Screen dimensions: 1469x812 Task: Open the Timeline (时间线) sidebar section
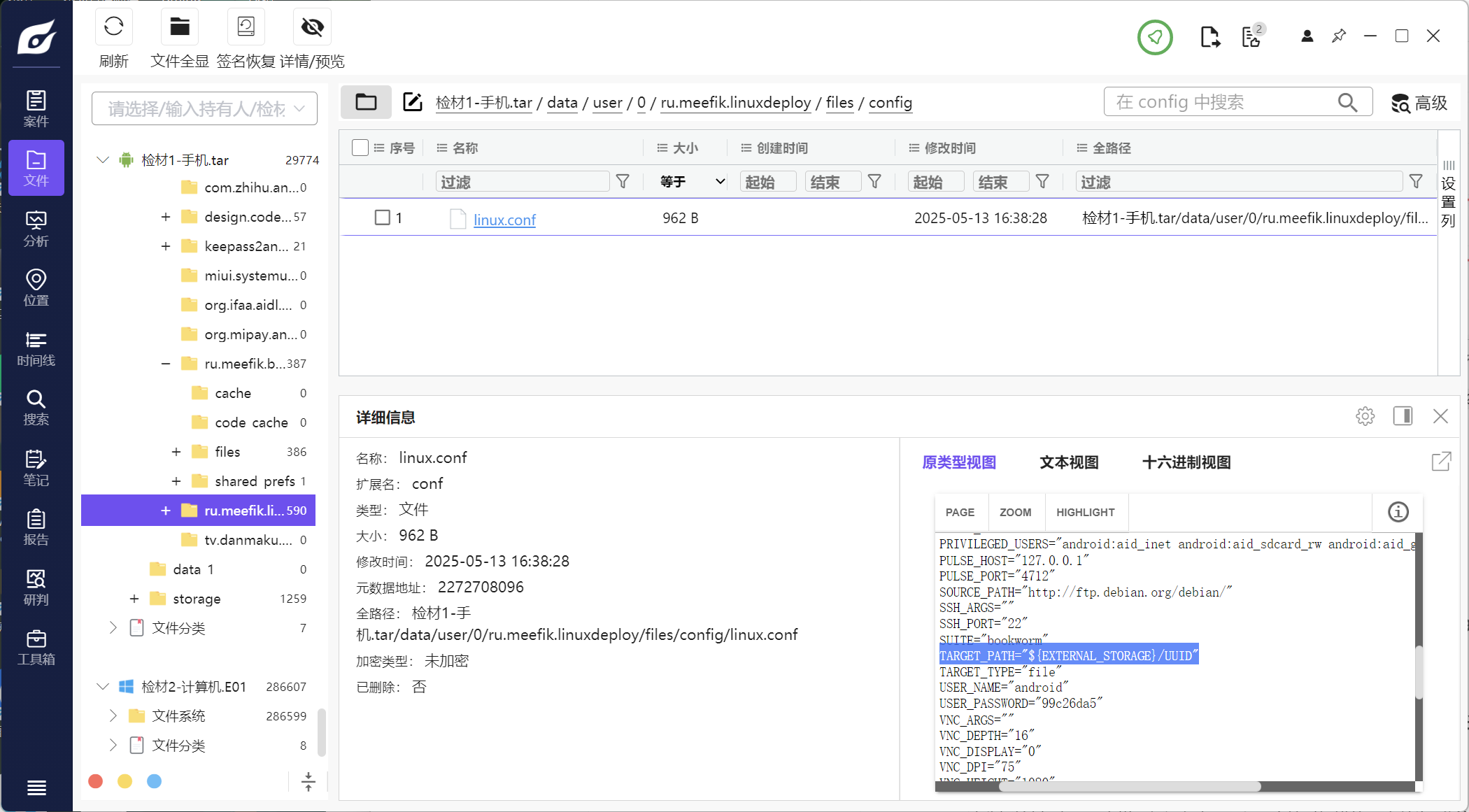click(x=36, y=348)
